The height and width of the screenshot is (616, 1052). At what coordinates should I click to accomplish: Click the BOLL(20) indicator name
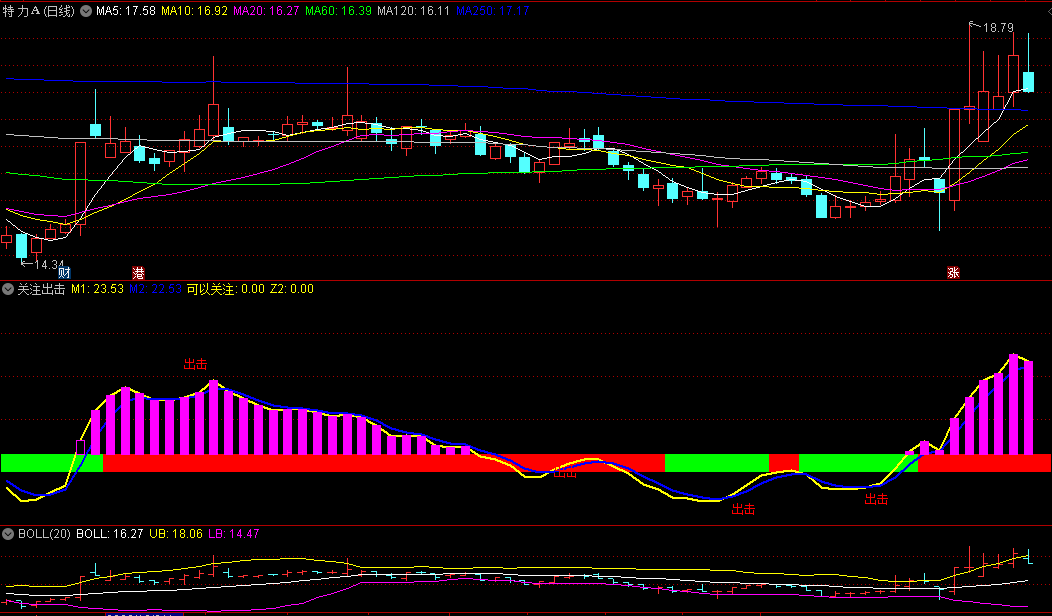(x=44, y=534)
